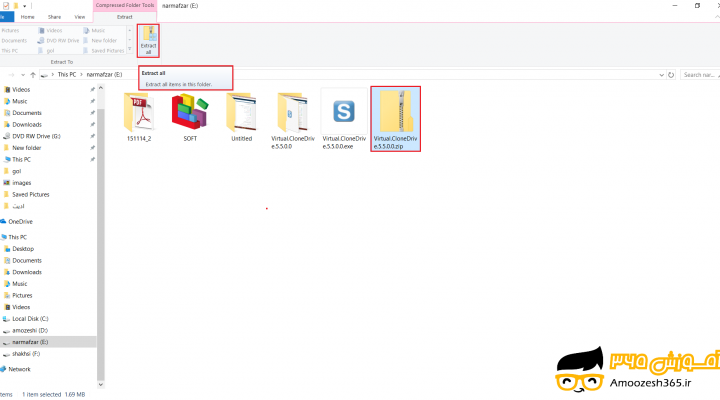Open the View ribbon tab

pos(80,17)
